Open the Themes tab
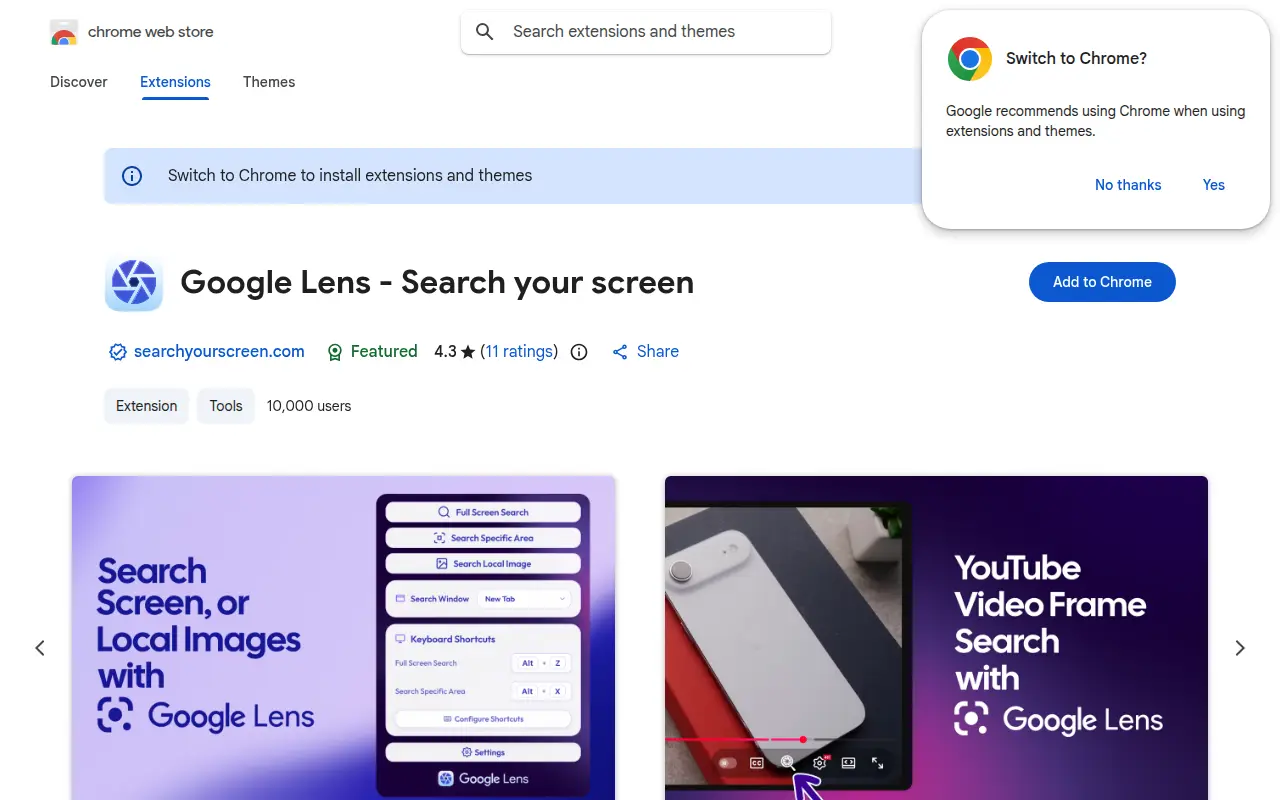 coord(269,82)
